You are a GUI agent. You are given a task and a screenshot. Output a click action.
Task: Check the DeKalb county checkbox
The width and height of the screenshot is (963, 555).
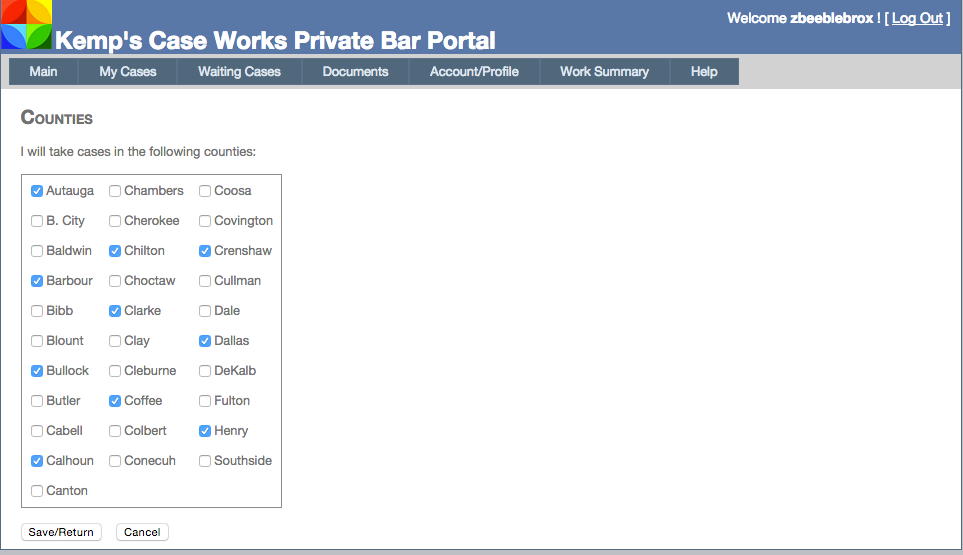coord(205,371)
